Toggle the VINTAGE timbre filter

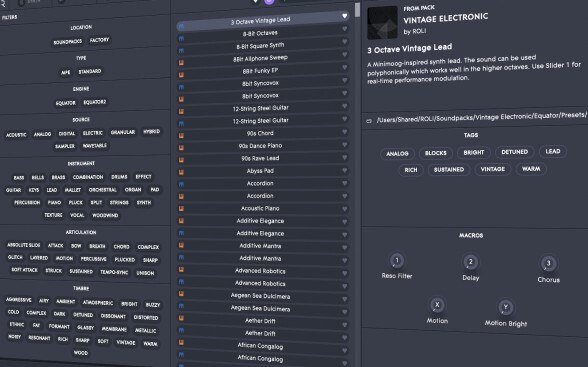tap(126, 342)
